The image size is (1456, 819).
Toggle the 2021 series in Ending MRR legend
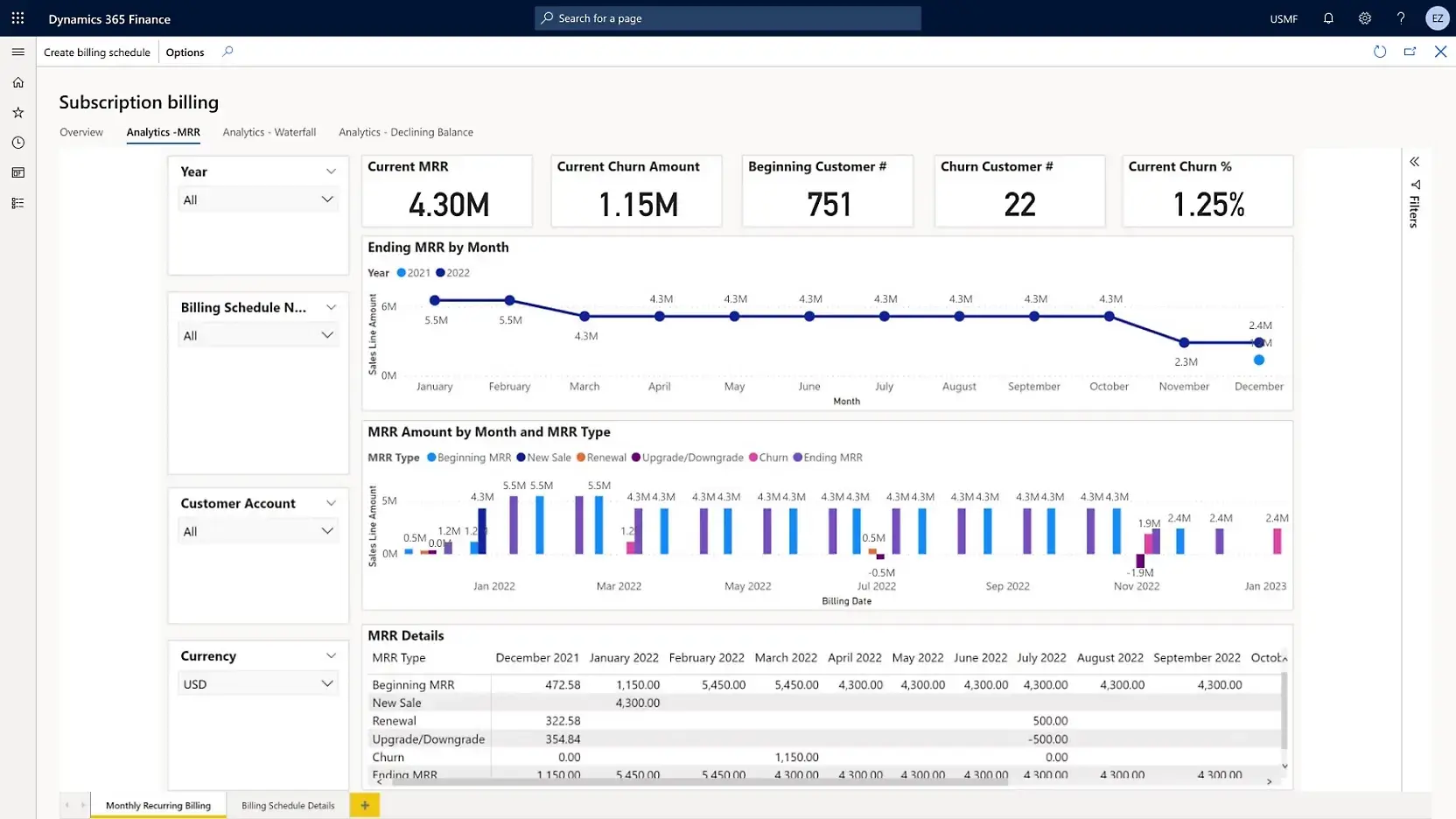(x=411, y=272)
